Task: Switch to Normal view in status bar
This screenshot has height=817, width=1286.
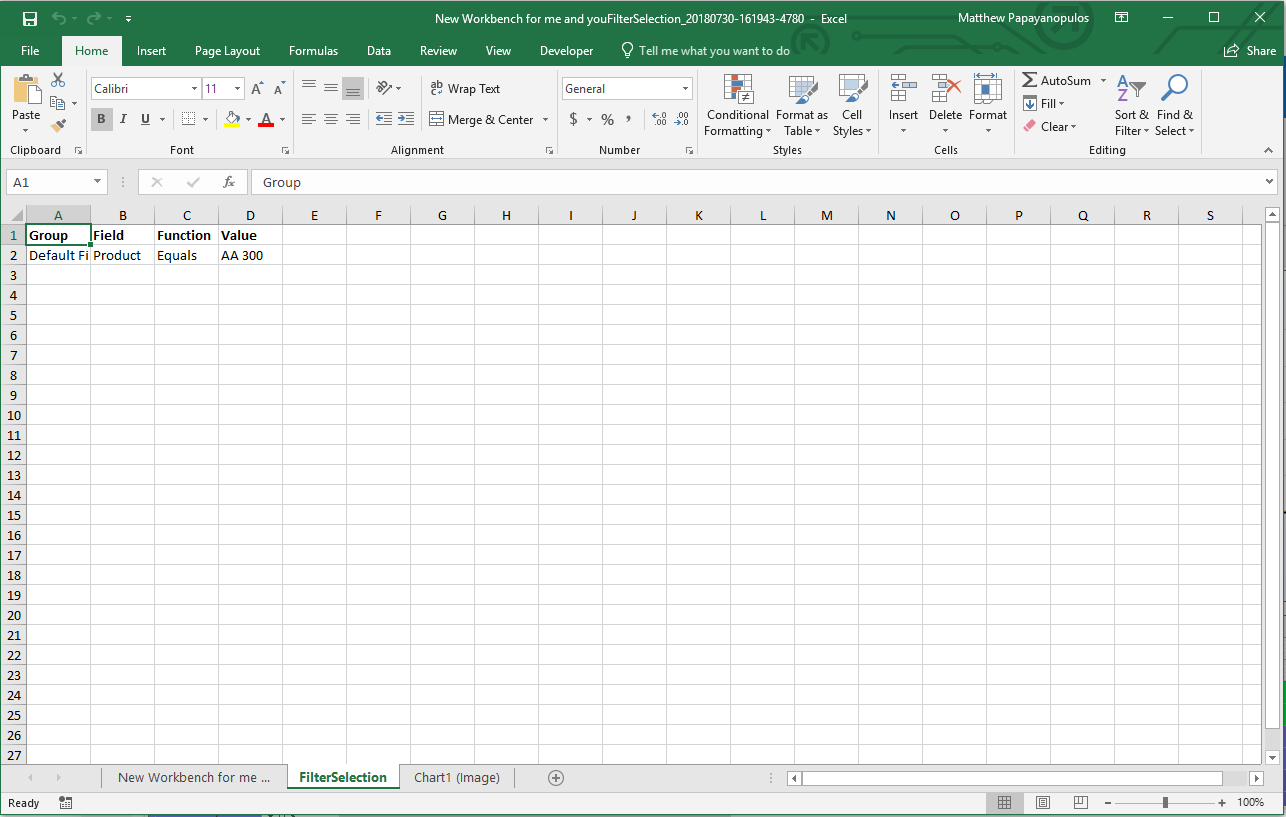Action: pyautogui.click(x=1005, y=803)
